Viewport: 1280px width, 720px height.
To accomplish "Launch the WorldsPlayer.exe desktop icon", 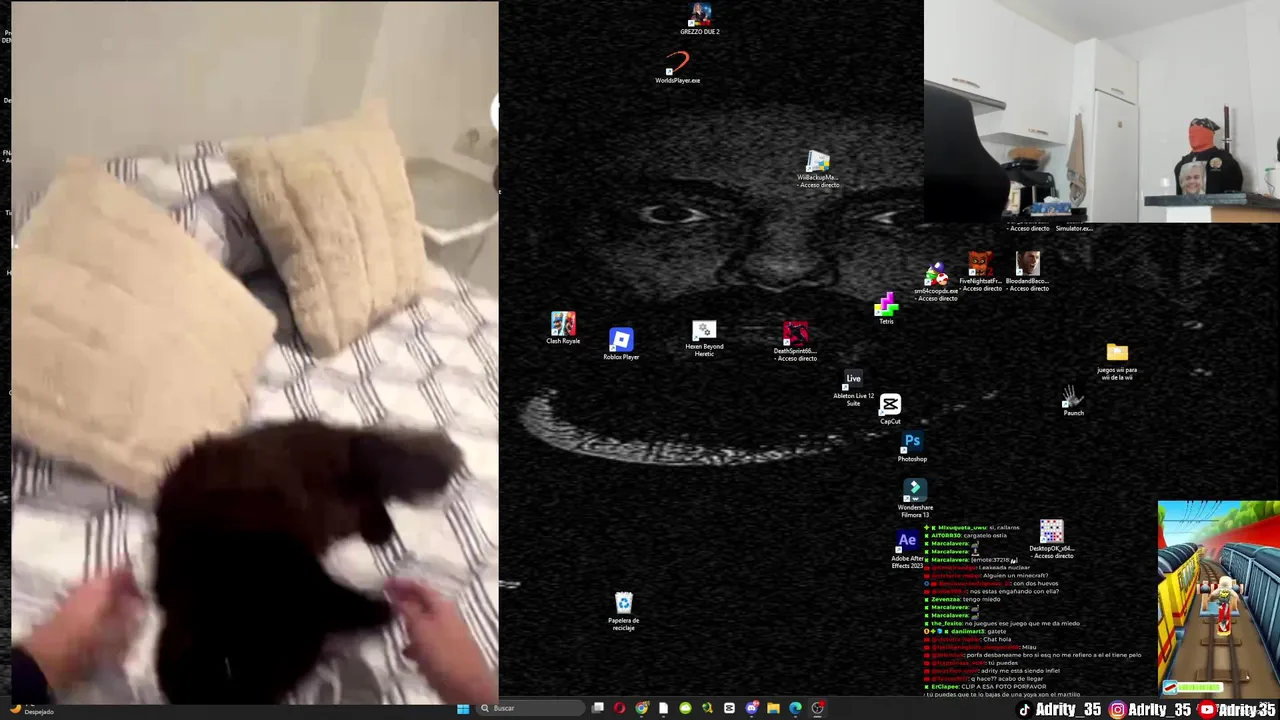I will coord(678,69).
